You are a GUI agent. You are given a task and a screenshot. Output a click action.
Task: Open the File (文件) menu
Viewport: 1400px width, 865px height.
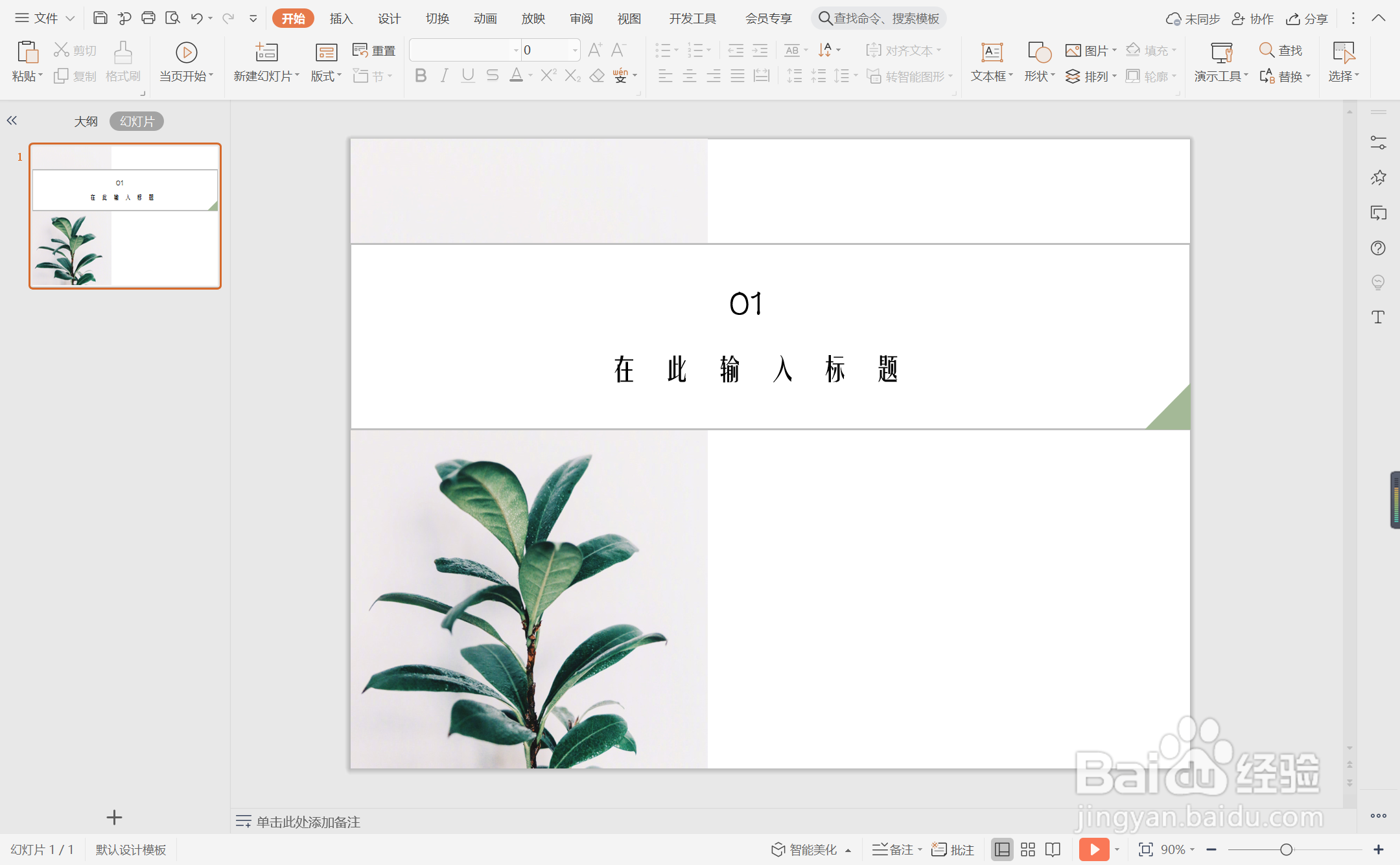tap(45, 18)
